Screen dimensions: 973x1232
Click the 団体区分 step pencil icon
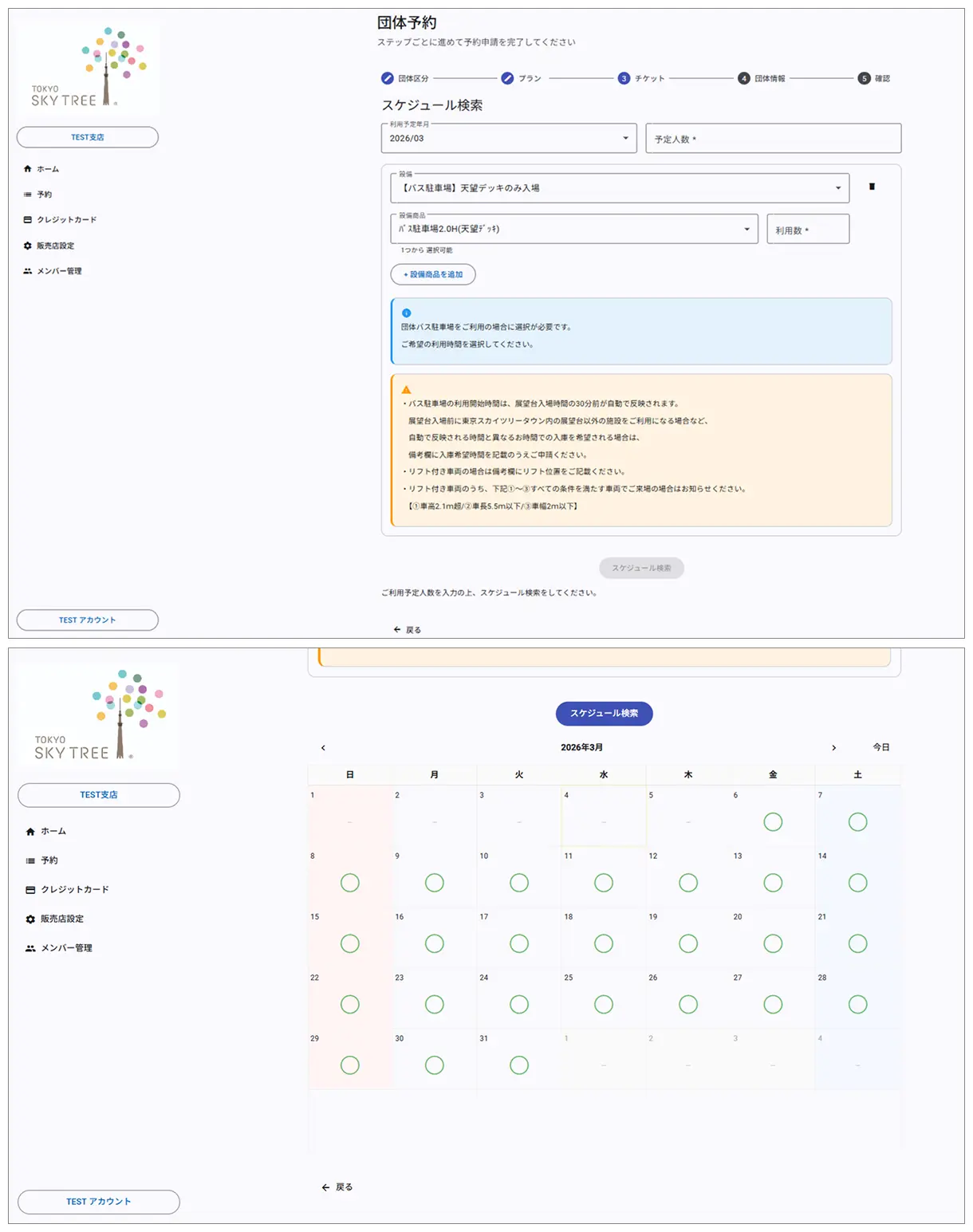click(x=387, y=78)
